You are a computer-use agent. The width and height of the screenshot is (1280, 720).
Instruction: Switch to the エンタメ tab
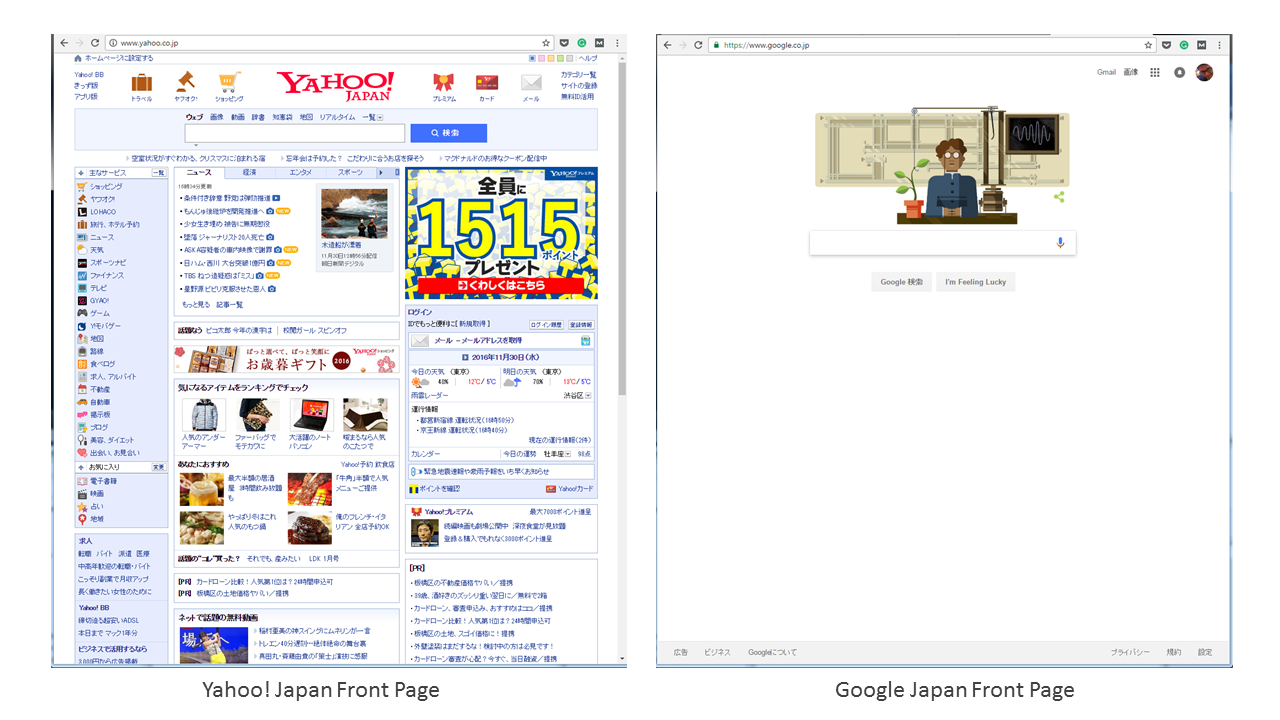(300, 173)
